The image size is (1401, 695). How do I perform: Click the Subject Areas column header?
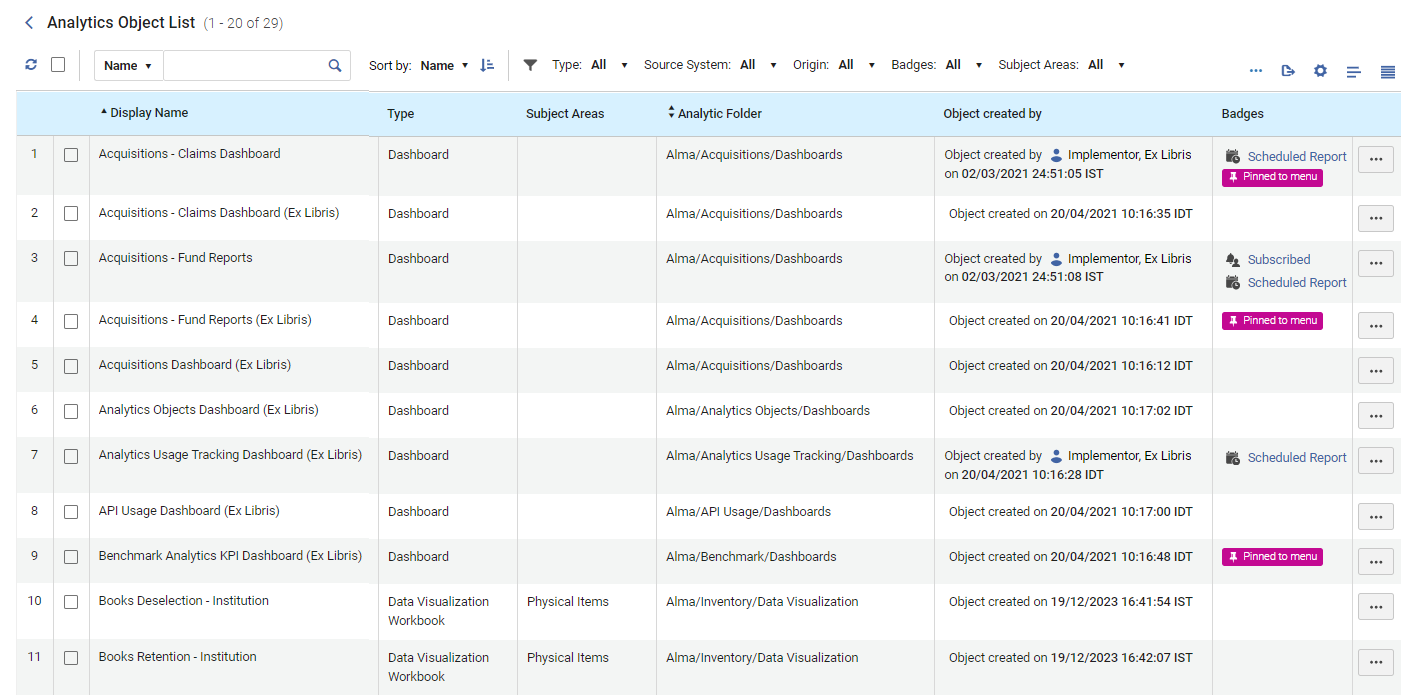[x=565, y=114]
